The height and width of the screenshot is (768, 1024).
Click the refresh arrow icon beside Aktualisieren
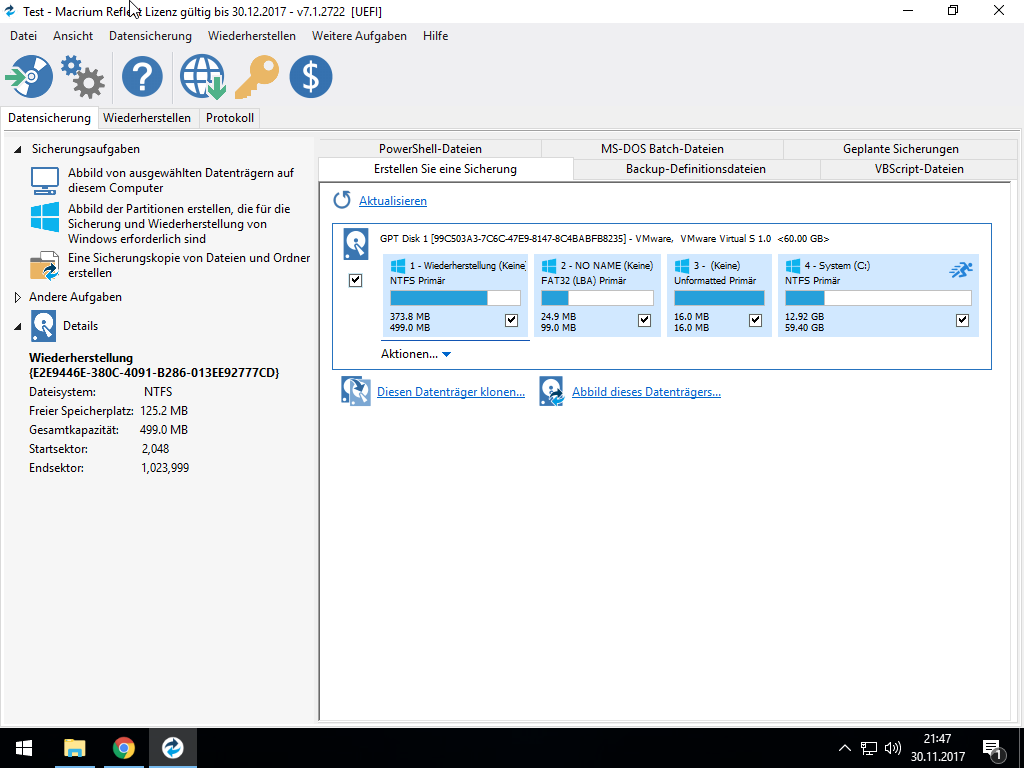(x=342, y=200)
